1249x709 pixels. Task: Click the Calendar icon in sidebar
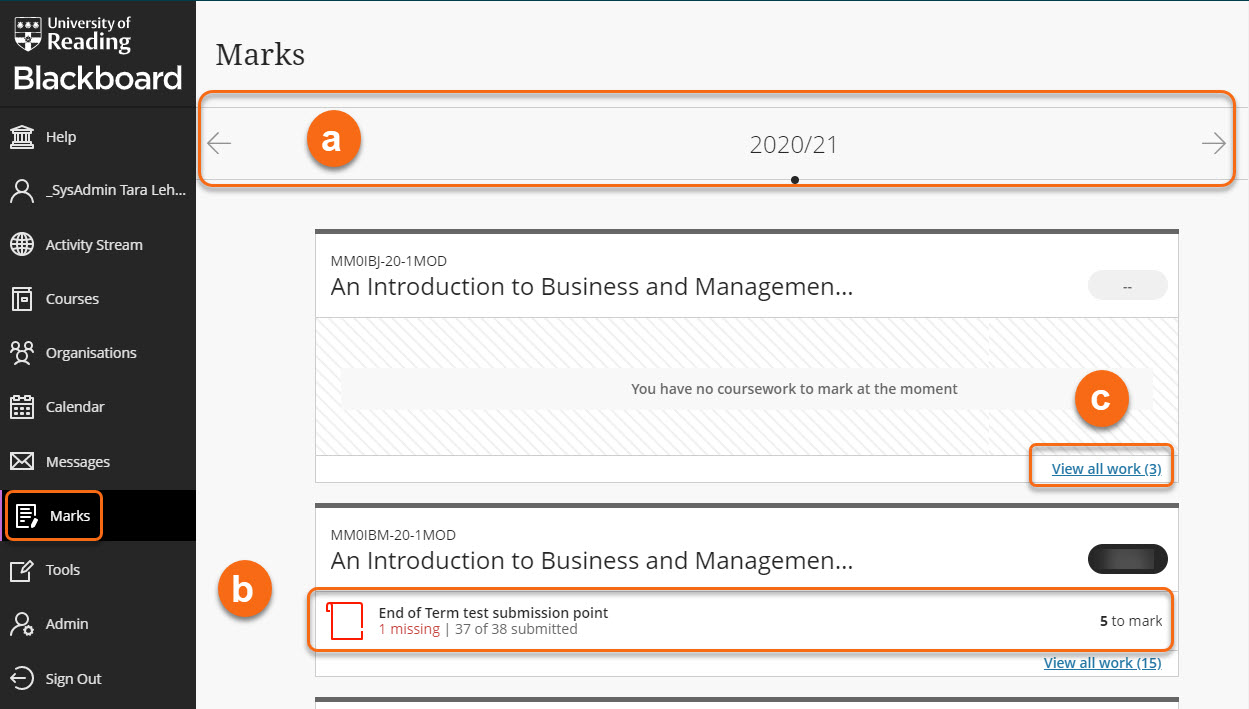pos(22,407)
